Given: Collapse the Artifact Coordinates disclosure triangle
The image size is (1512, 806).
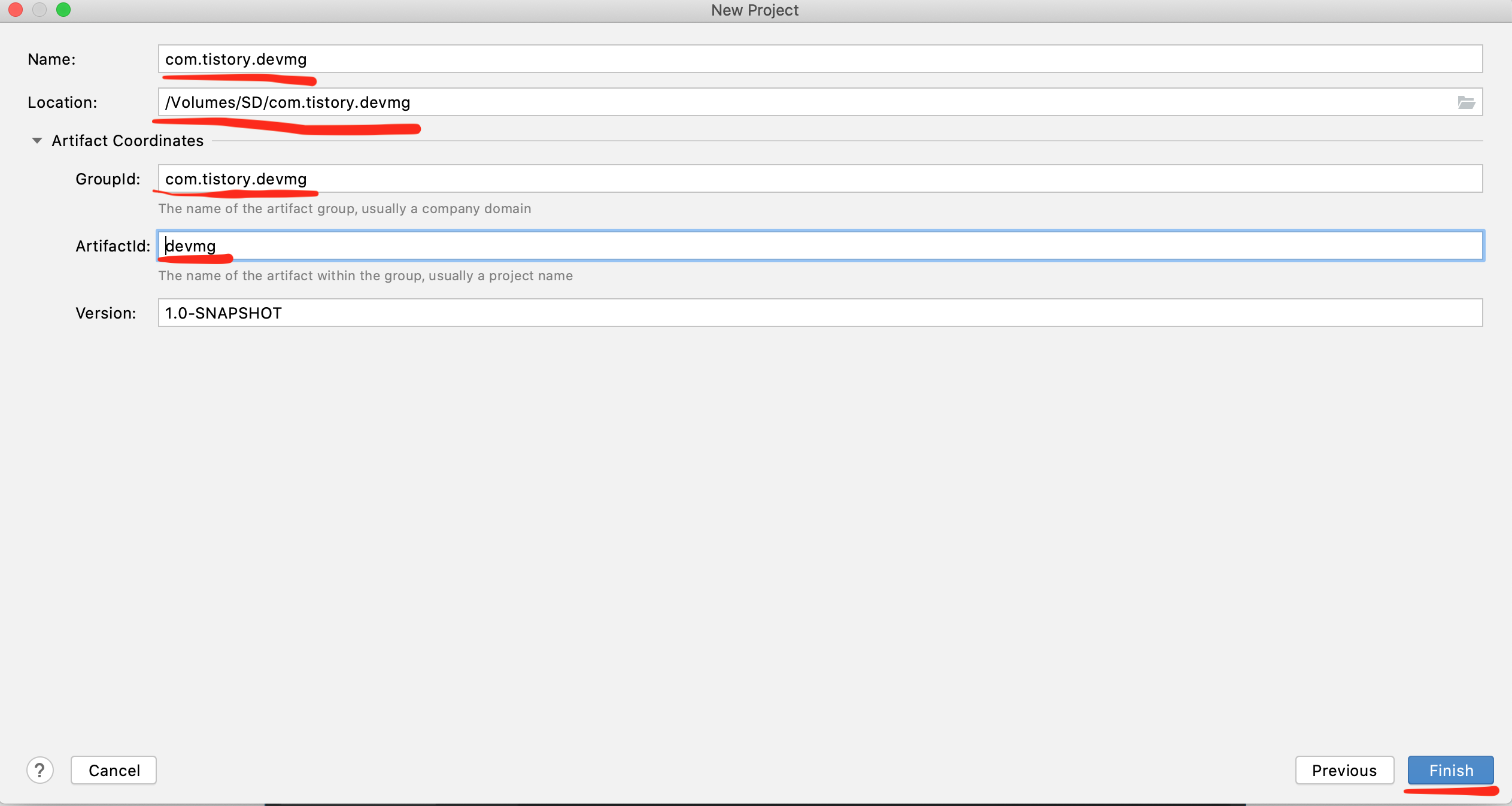Looking at the screenshot, I should 37,141.
